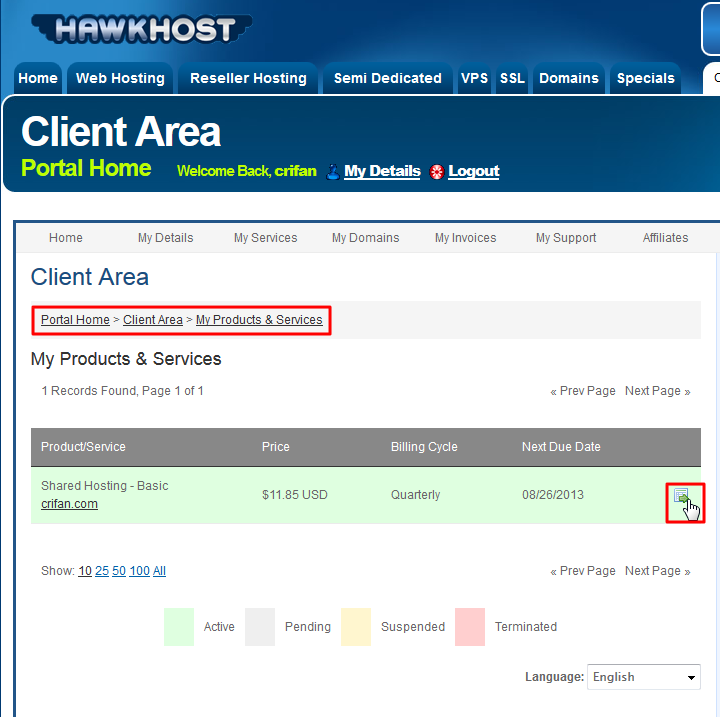Click the Quarterly billing cycle cell

pyautogui.click(x=415, y=495)
